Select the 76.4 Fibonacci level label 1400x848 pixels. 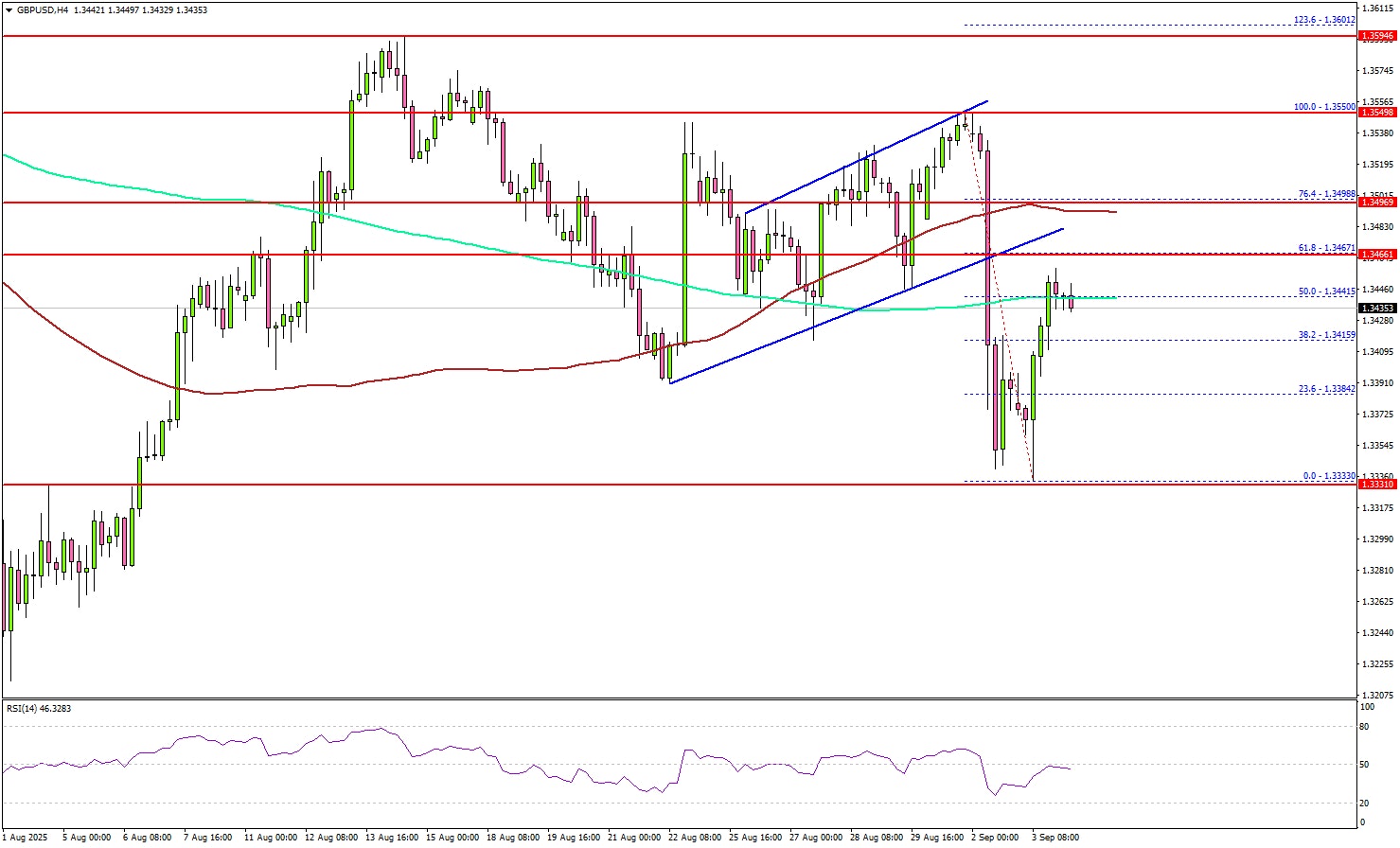tap(1326, 193)
